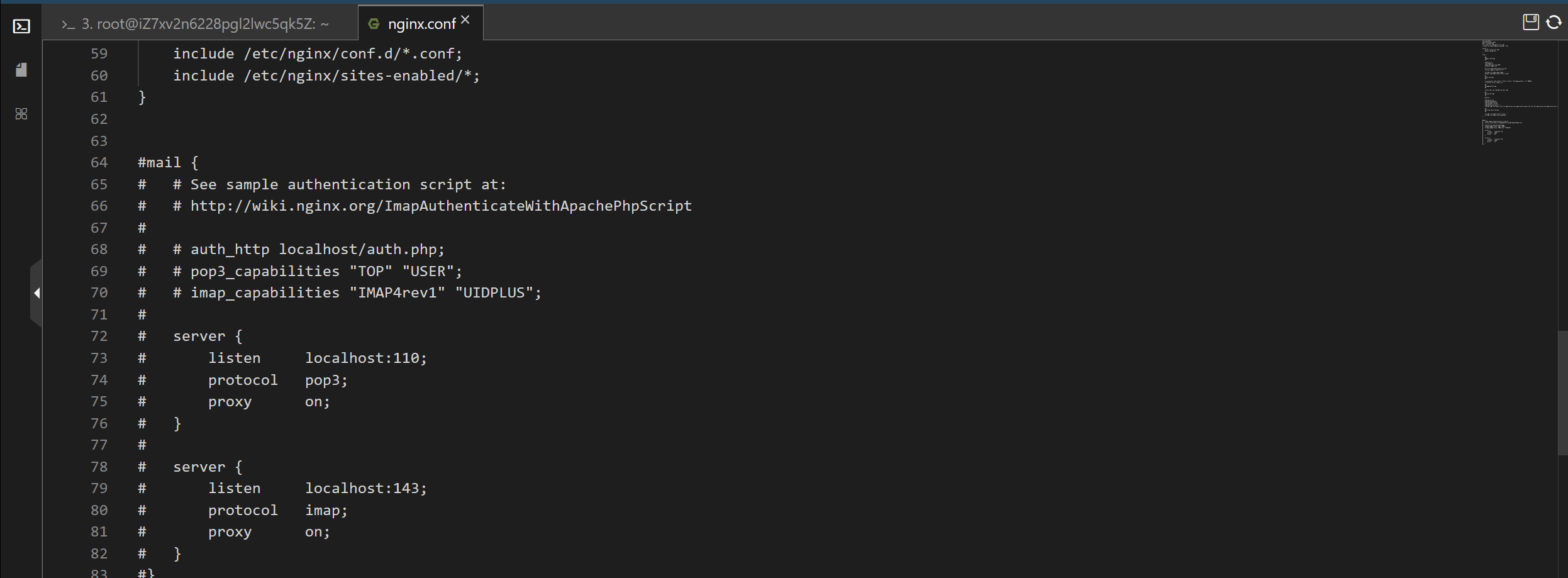The image size is (1568, 578).
Task: Collapse the sidebar with the left arrow handle
Action: [x=36, y=293]
